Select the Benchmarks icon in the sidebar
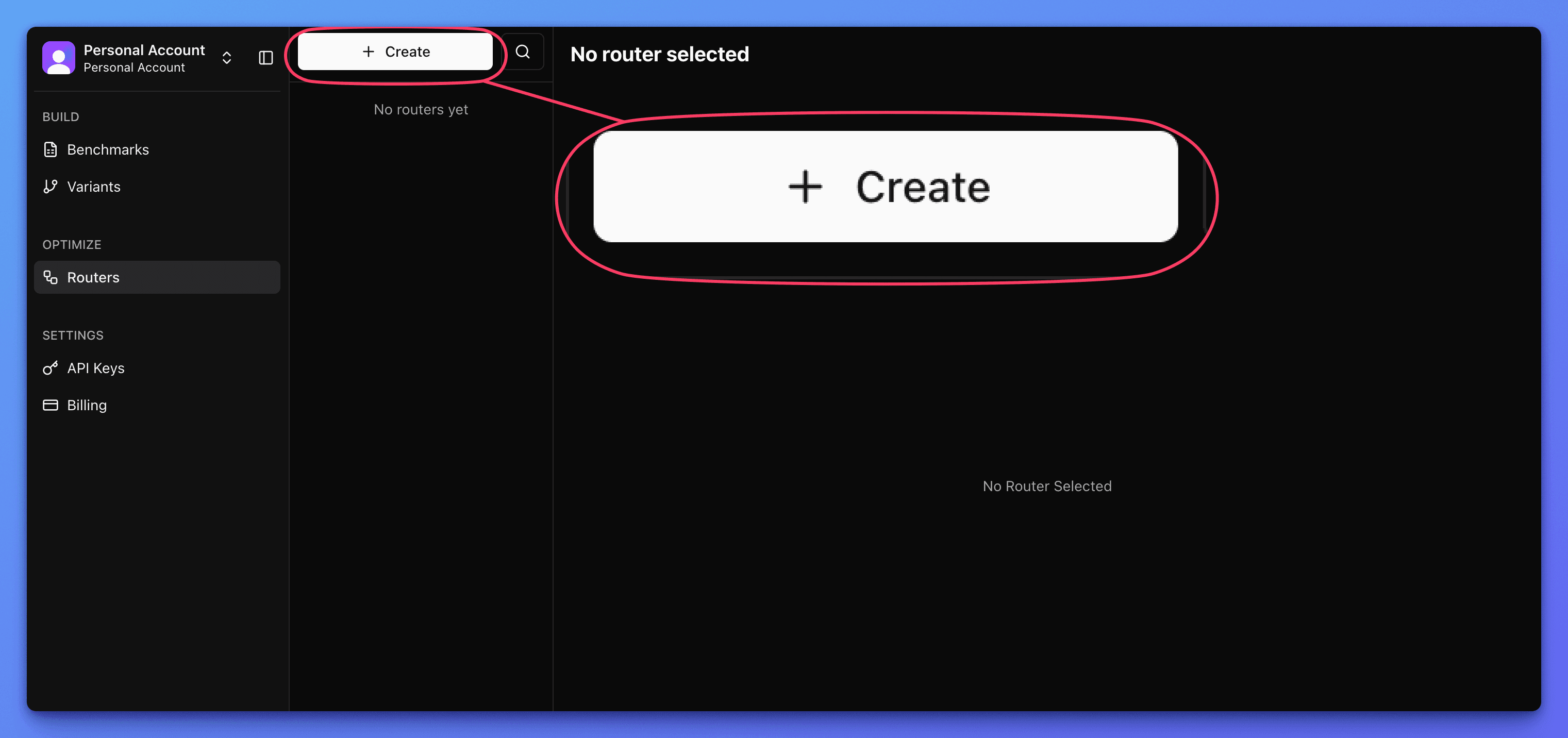 coord(51,149)
